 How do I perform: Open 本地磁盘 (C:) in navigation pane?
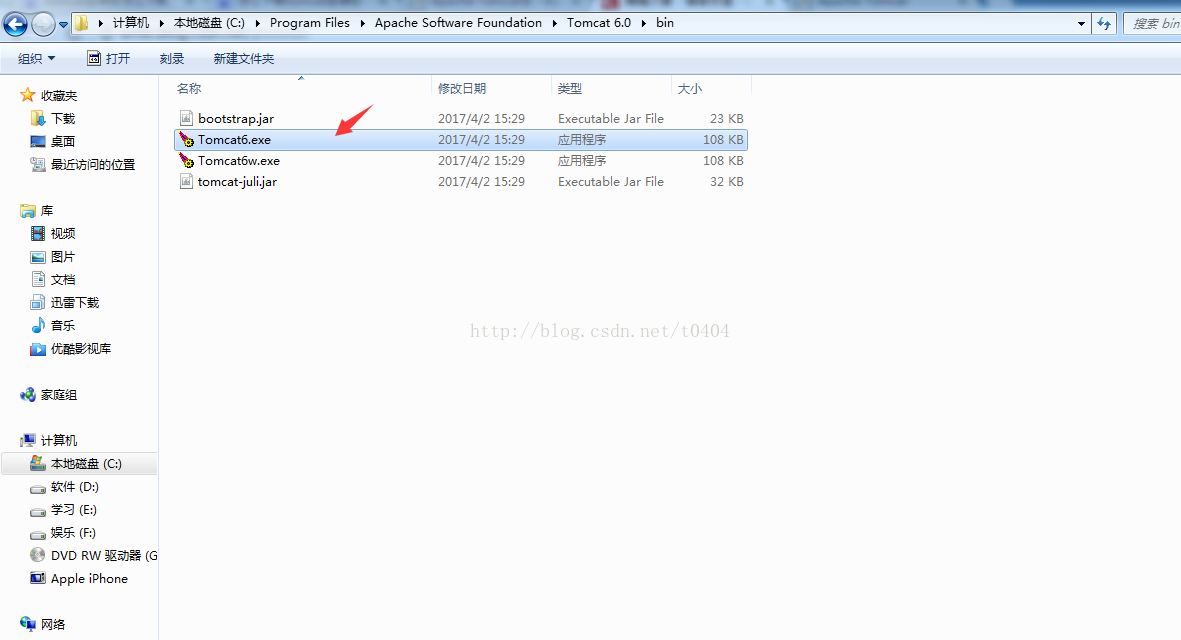point(79,464)
